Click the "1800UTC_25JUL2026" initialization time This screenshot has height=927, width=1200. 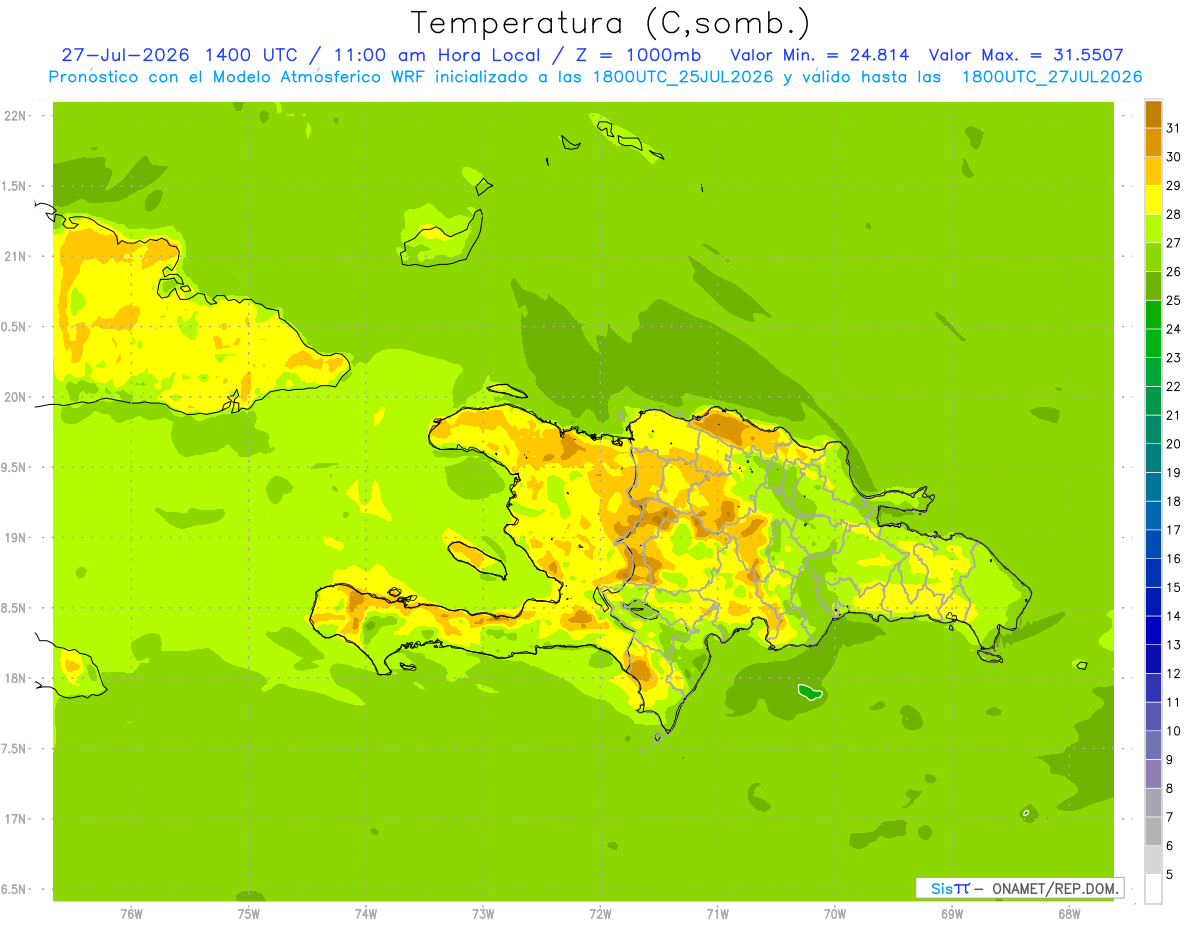[681, 77]
